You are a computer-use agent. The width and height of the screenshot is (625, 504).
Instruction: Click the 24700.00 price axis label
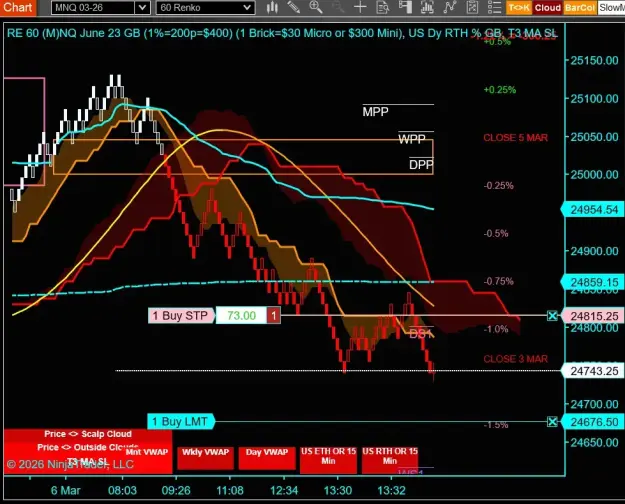pos(594,404)
